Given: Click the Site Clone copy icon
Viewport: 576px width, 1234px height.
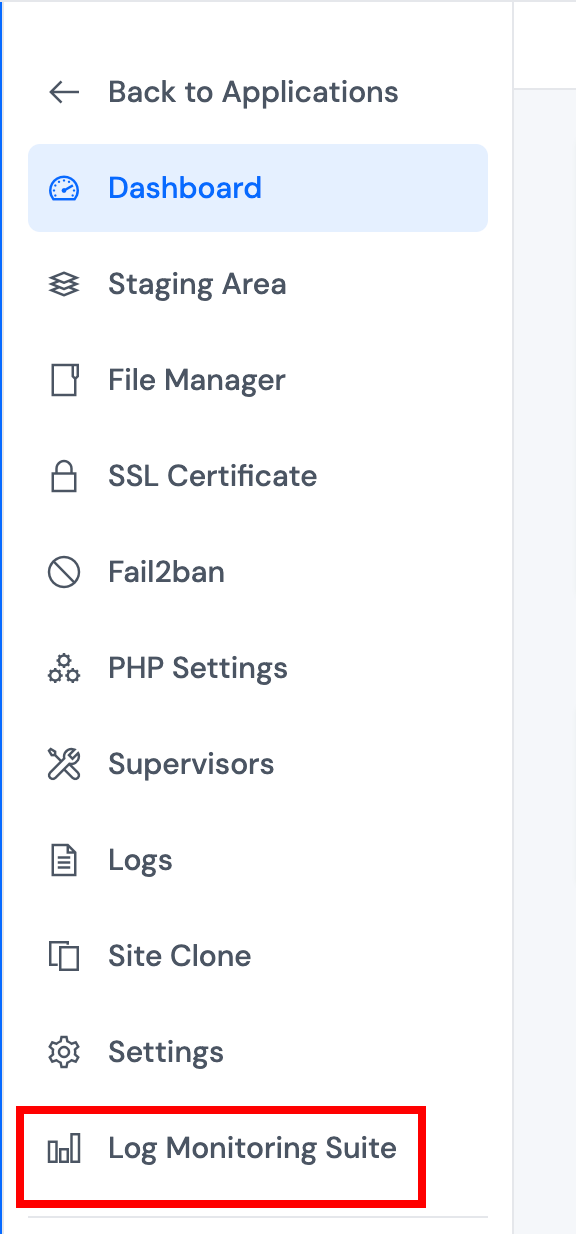Looking at the screenshot, I should point(64,956).
